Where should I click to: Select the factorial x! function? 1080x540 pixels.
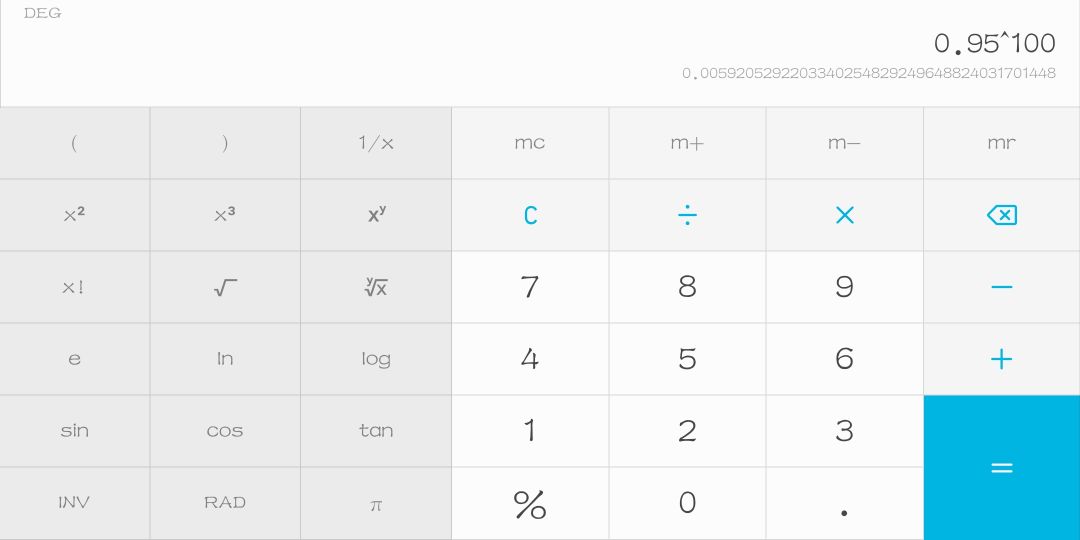click(75, 287)
